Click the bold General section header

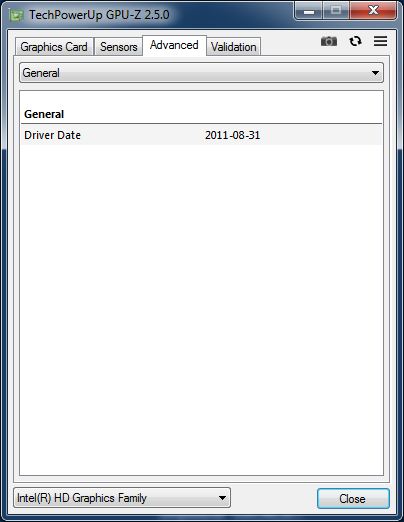click(x=44, y=114)
